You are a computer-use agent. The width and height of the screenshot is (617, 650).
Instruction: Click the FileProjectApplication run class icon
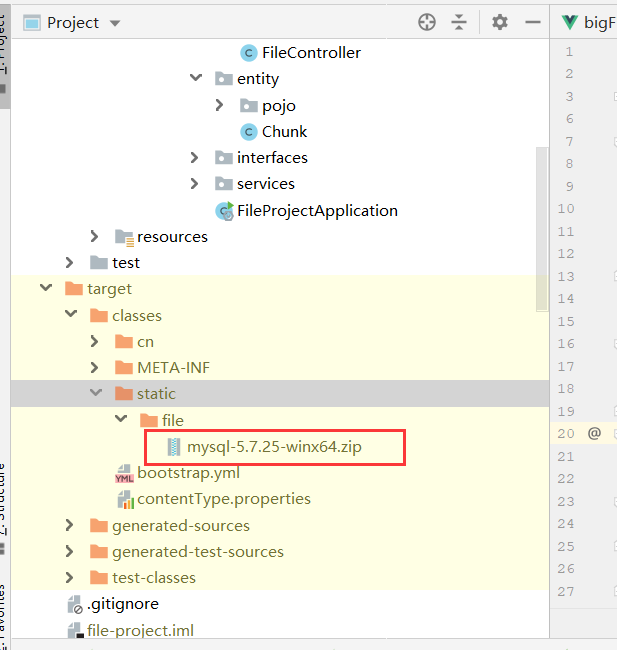(224, 211)
